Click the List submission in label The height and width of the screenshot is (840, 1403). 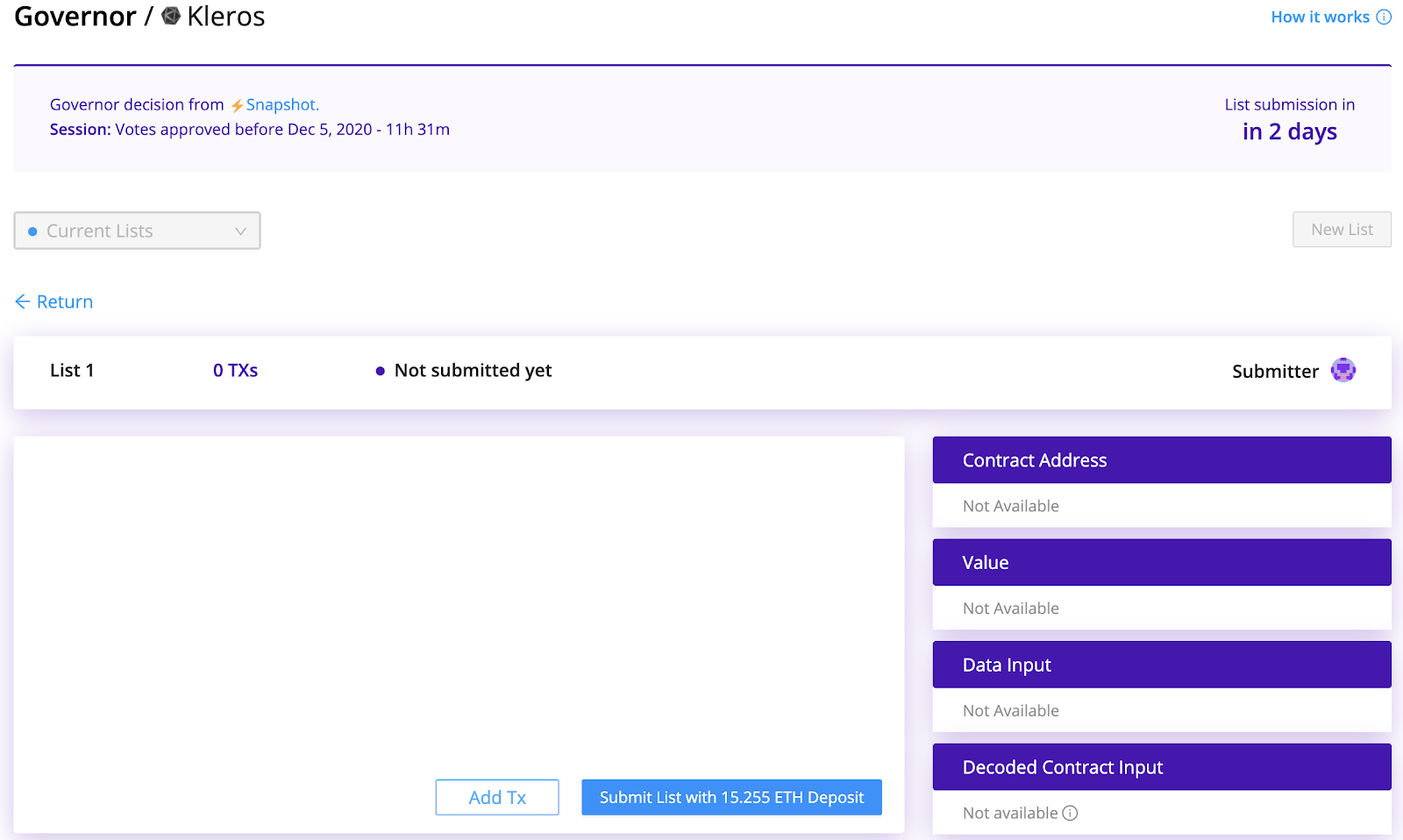pyautogui.click(x=1290, y=104)
